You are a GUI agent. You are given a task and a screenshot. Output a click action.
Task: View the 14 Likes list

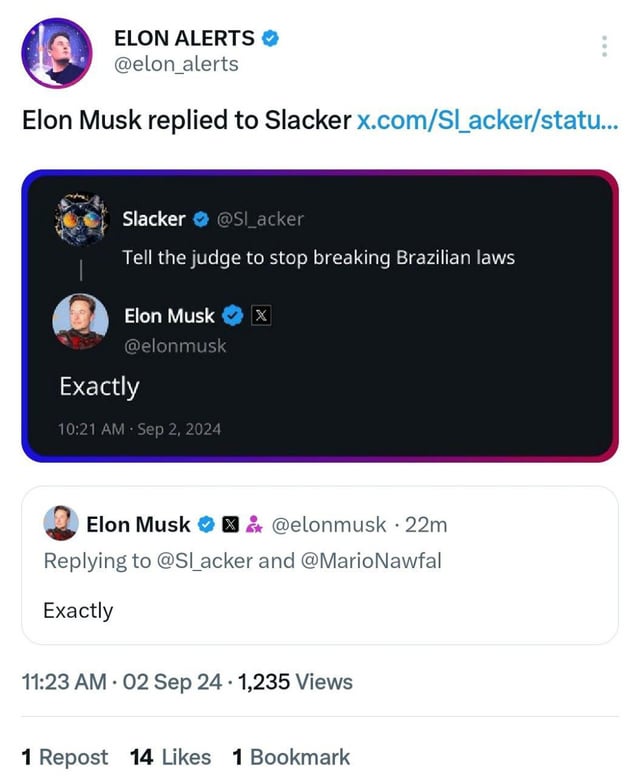(x=170, y=757)
